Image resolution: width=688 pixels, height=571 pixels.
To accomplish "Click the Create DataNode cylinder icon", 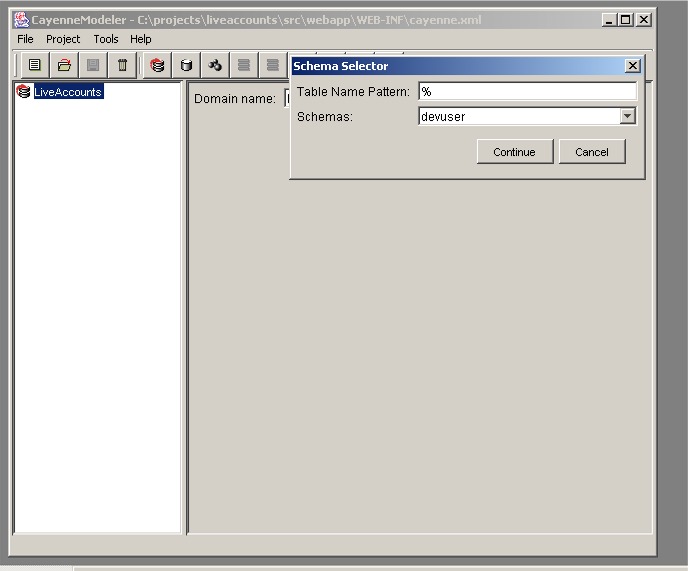I will 186,65.
